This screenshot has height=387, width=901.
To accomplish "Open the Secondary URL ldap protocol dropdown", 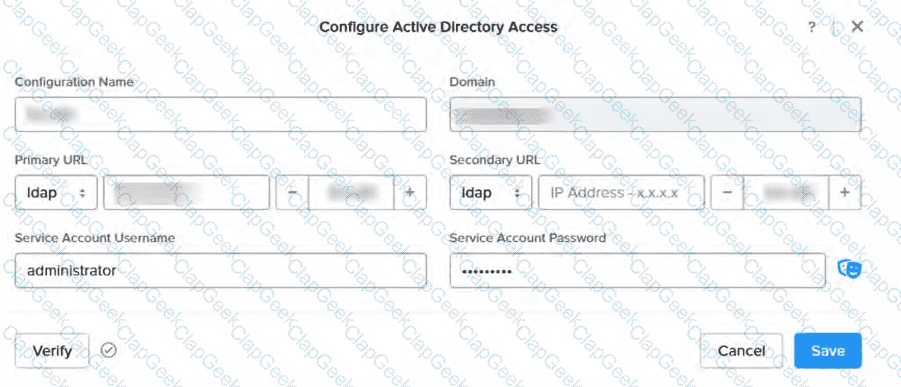I will click(490, 193).
